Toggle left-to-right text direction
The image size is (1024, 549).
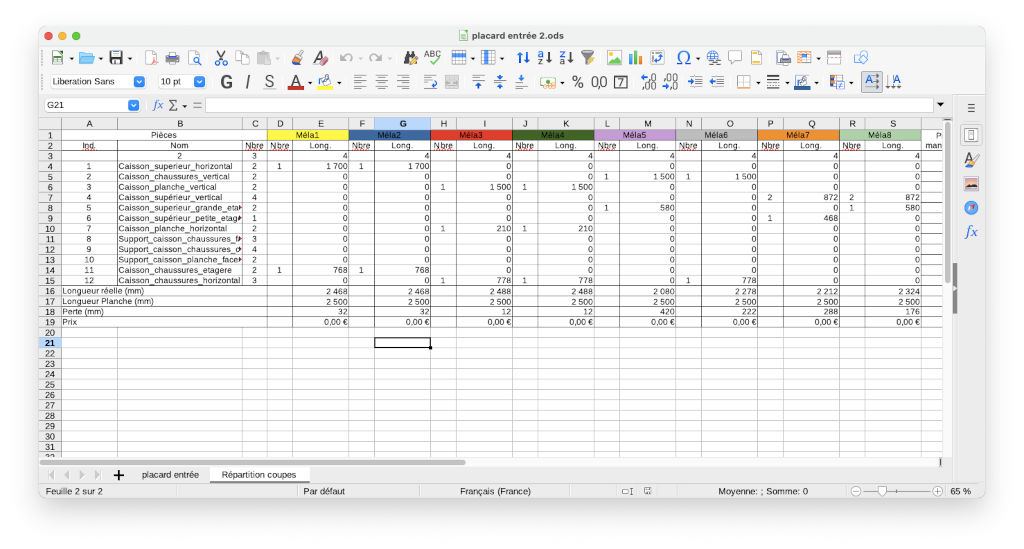point(872,82)
